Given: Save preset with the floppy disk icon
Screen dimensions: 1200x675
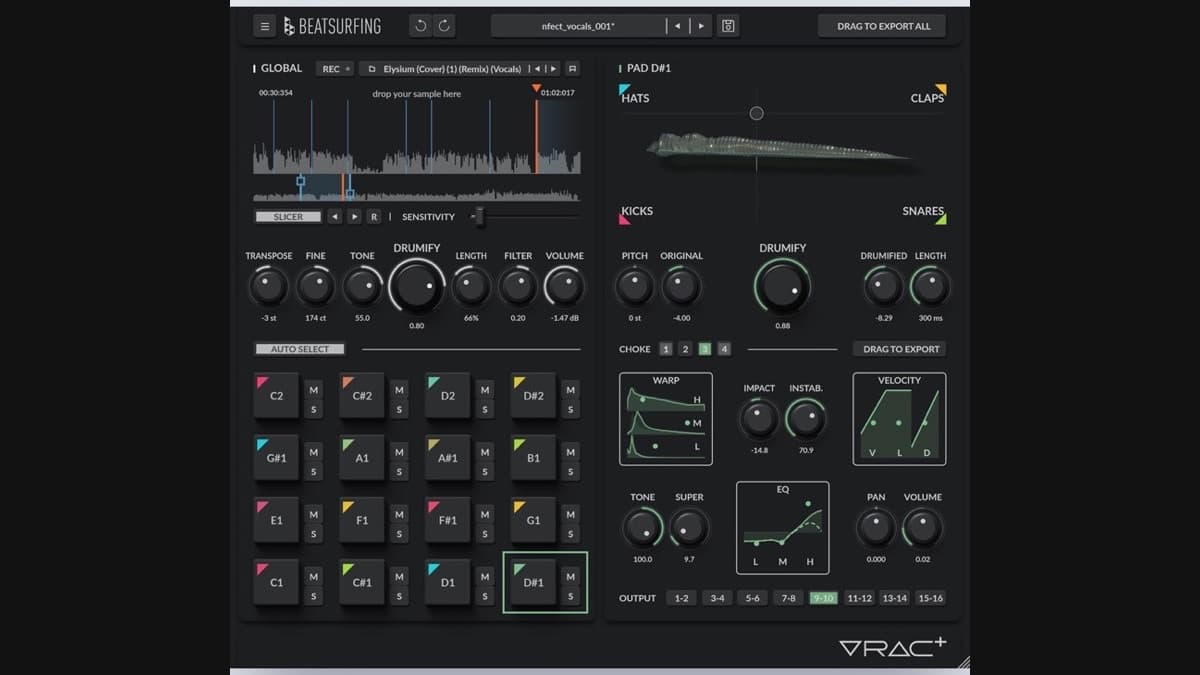Looking at the screenshot, I should pos(728,26).
